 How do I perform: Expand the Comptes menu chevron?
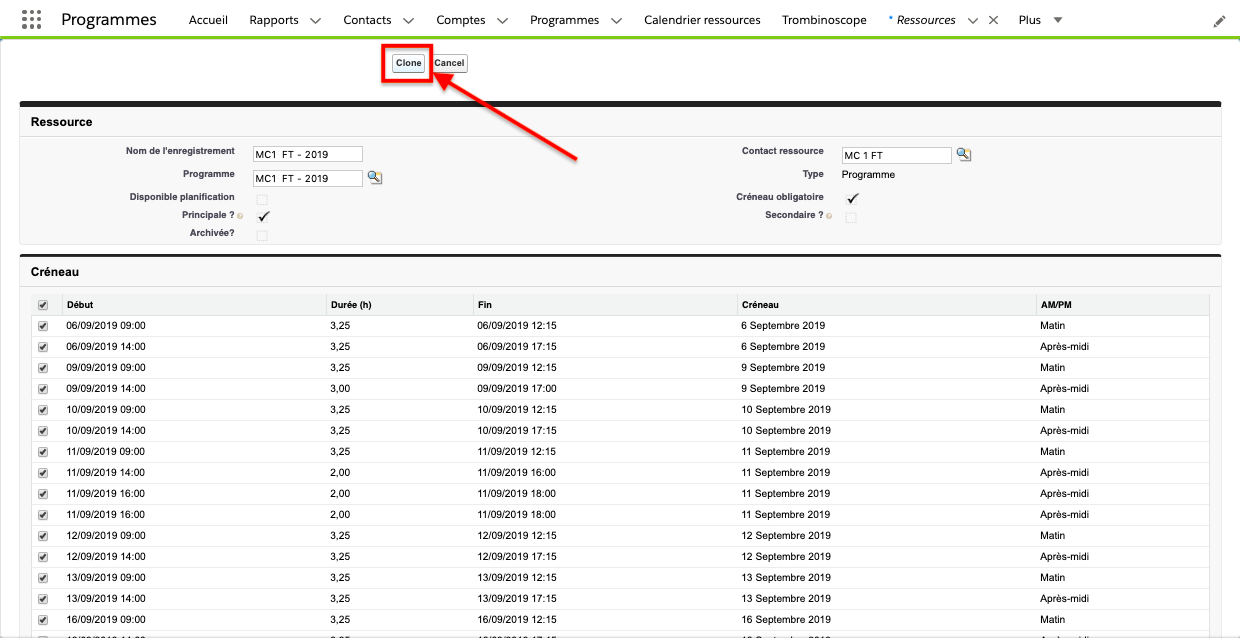click(x=502, y=21)
